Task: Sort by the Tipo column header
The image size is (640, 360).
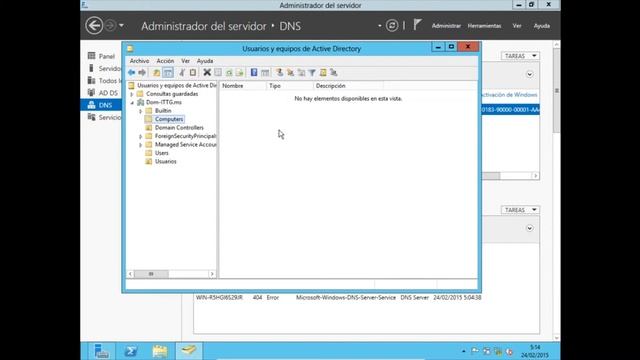Action: [x=290, y=86]
